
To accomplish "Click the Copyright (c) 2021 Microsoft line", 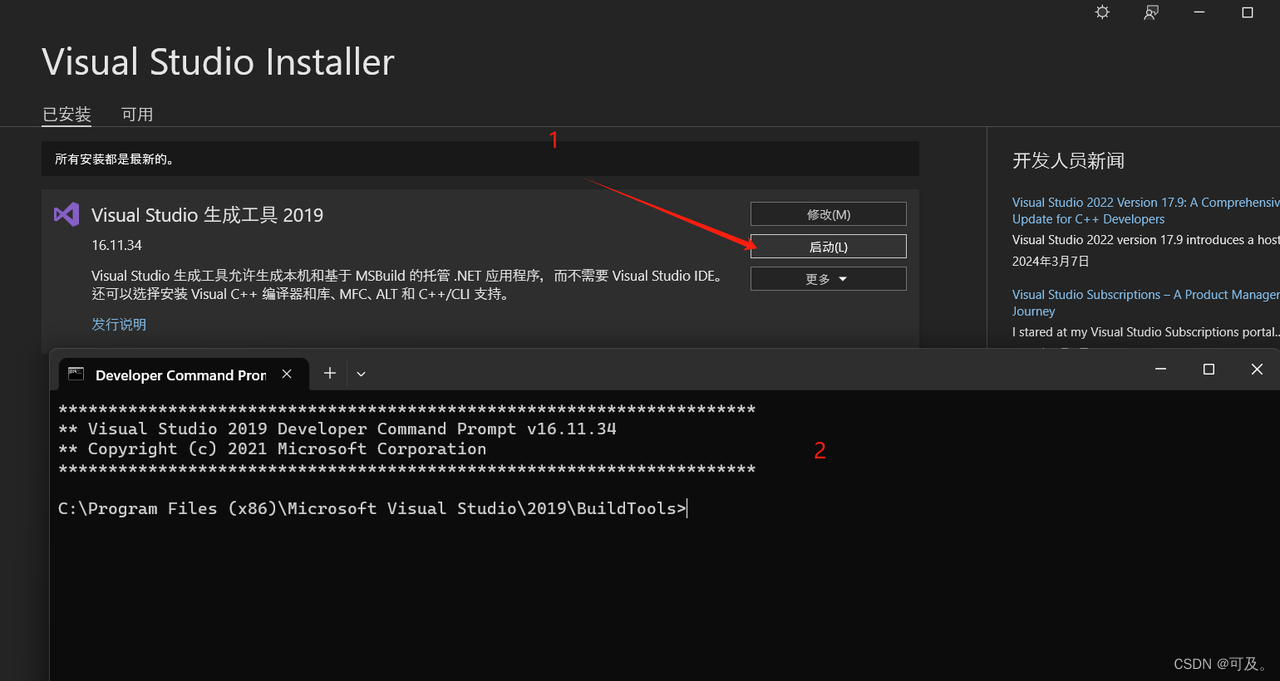I will (x=273, y=449).
